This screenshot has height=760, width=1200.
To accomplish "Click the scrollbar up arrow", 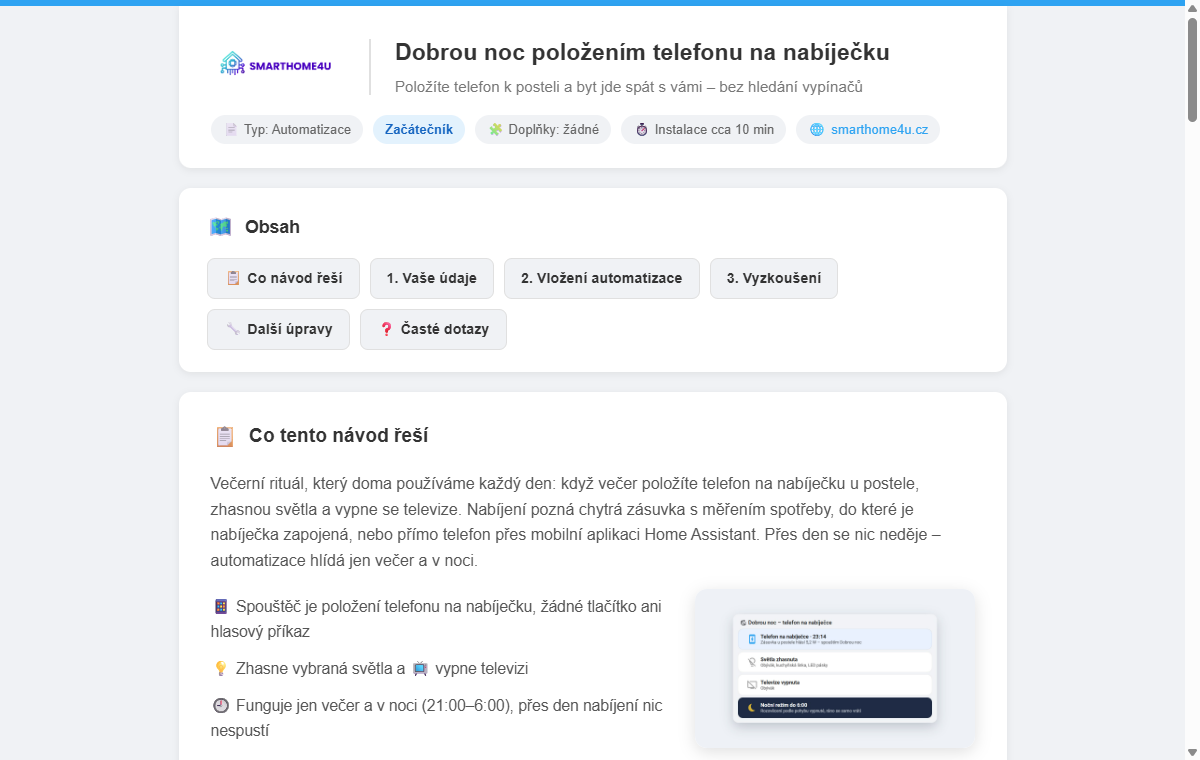I will (x=1192, y=8).
